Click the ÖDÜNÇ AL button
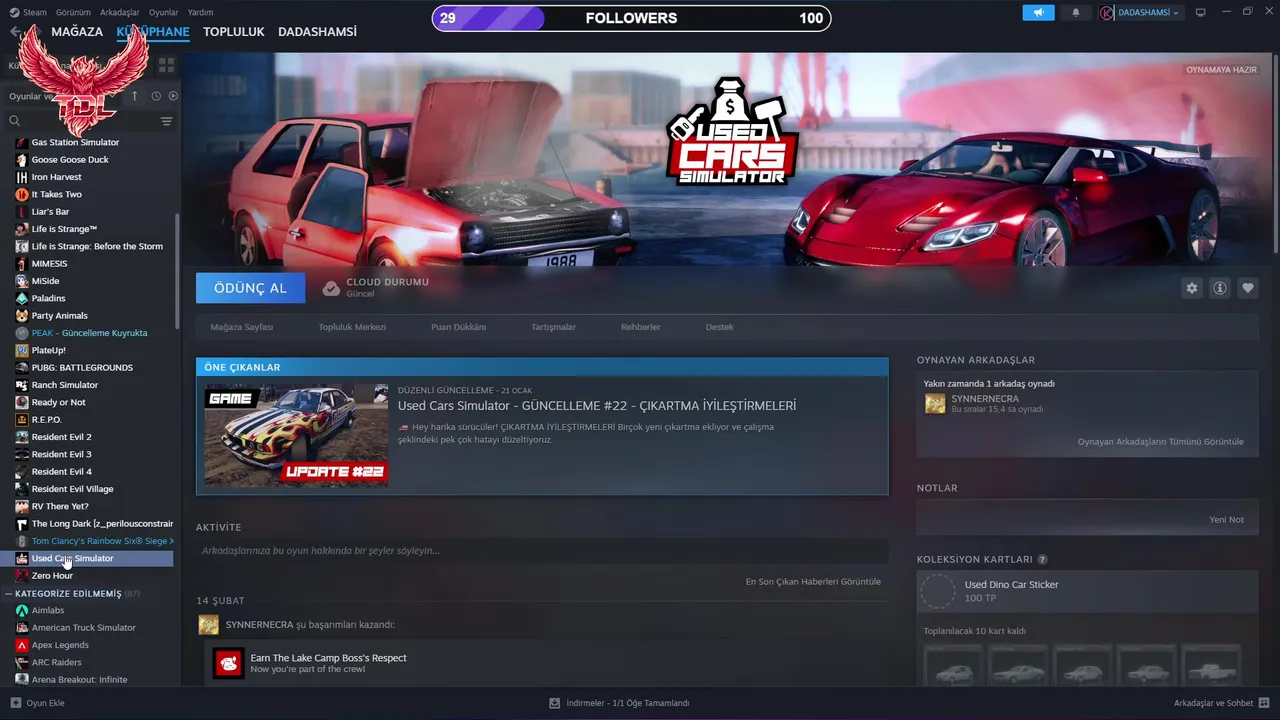This screenshot has width=1280, height=720. (250, 288)
